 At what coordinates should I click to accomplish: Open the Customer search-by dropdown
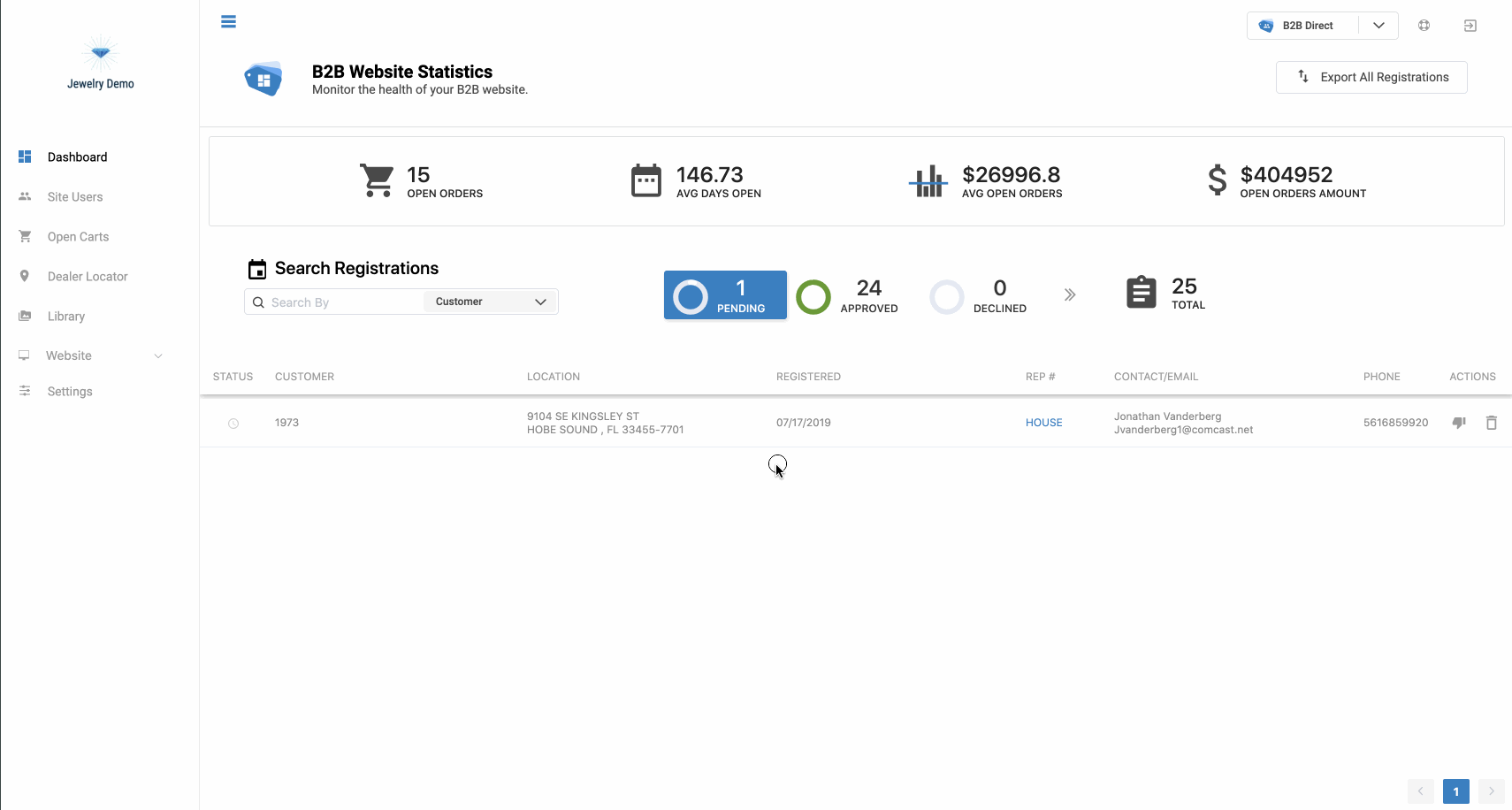491,302
